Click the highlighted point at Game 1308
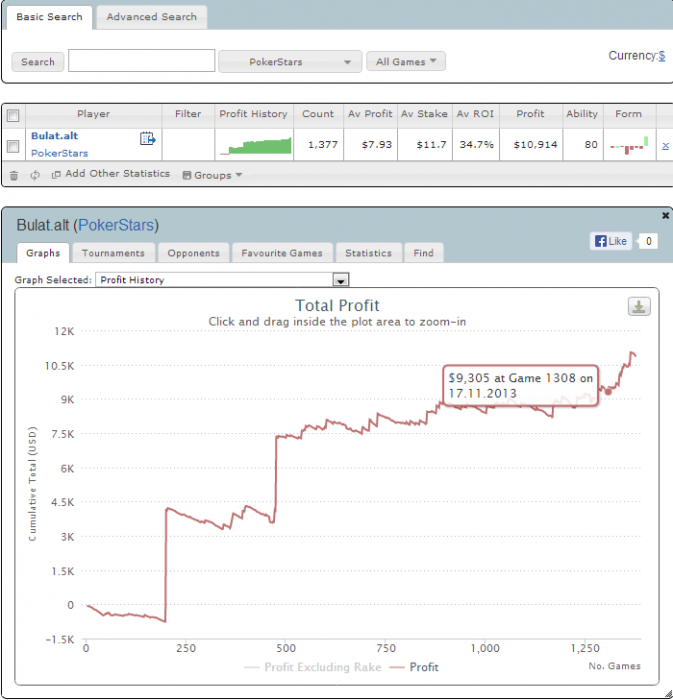The height and width of the screenshot is (700, 673). pos(608,392)
